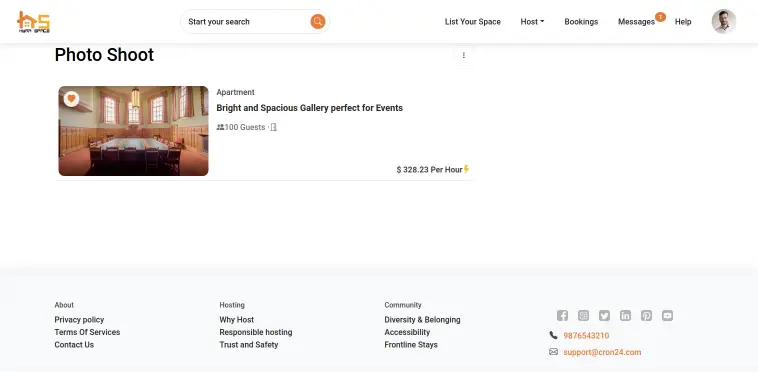Viewport: 758px width, 372px height.
Task: Go to the HyraSpace logo home
Action: click(33, 22)
